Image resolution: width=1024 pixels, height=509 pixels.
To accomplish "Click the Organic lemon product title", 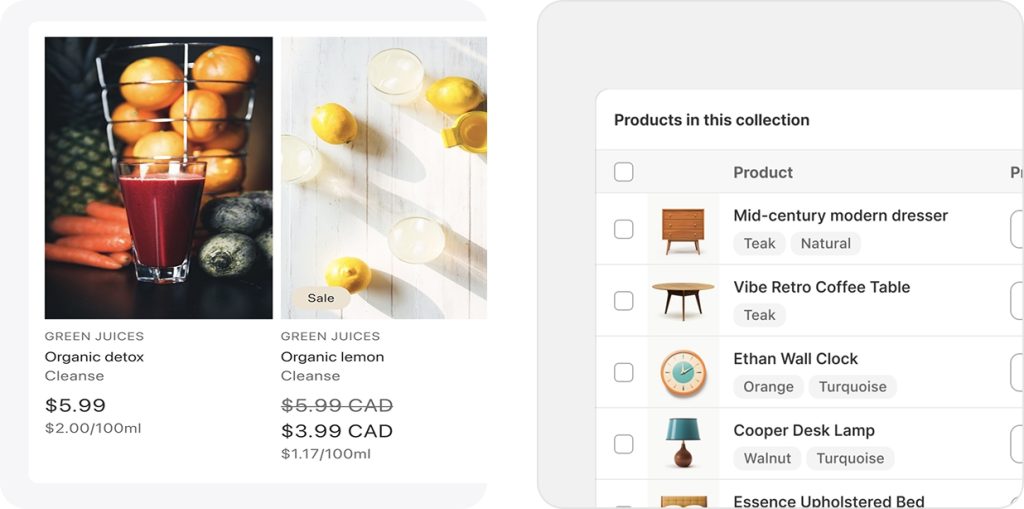I will tap(332, 357).
